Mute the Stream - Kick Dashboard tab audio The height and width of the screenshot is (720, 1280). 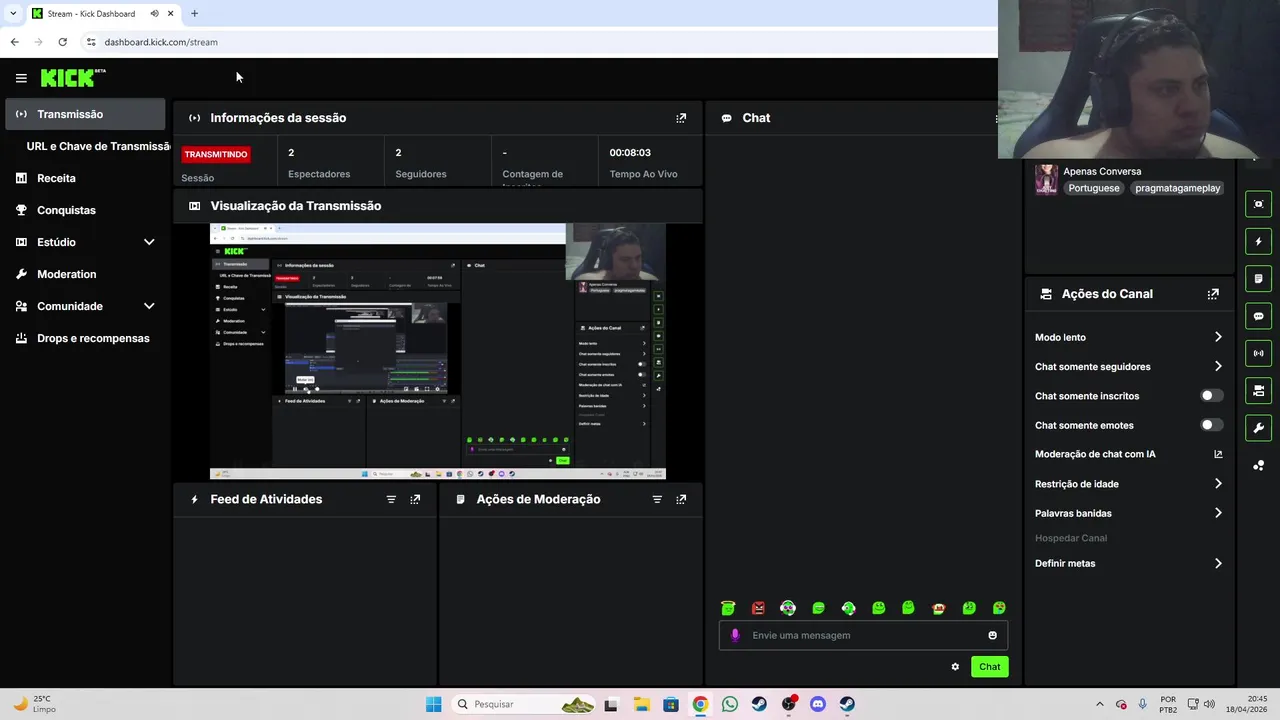[154, 14]
